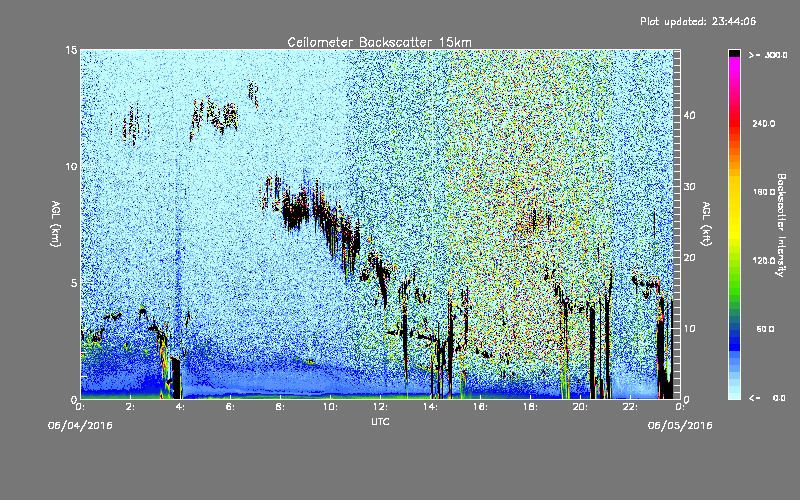Viewport: 800px width, 500px height.
Task: Click the "14:" hour tick on the UTC axis
Action: (430, 407)
